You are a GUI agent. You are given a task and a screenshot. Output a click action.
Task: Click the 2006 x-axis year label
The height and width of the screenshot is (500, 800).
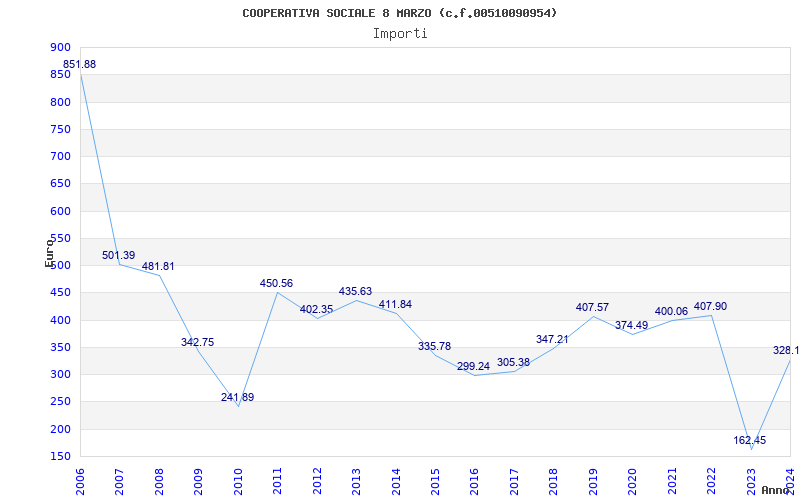tap(80, 481)
